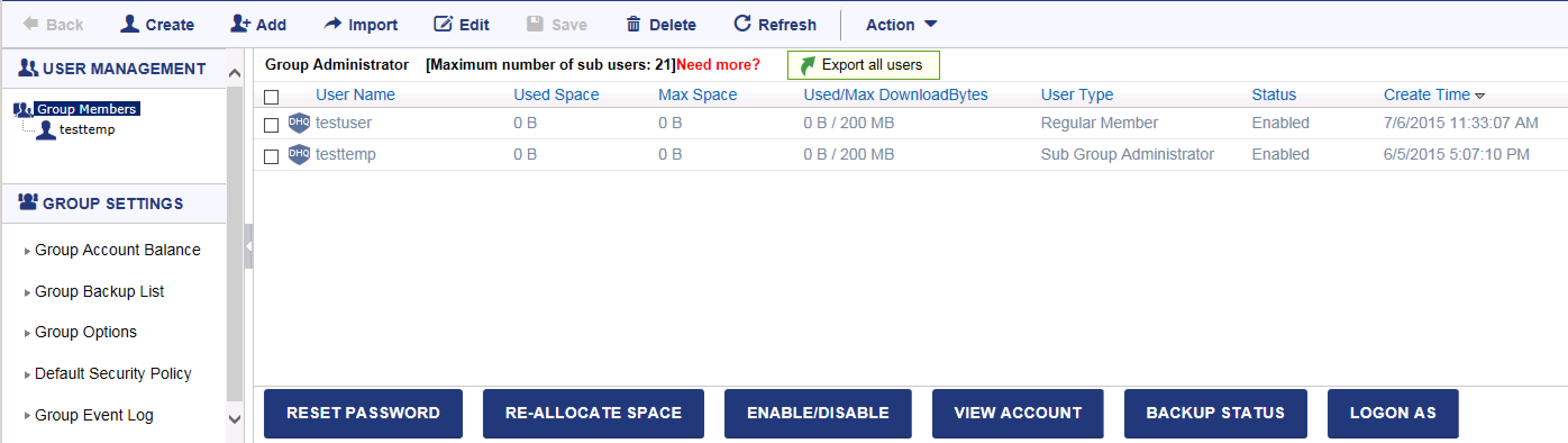
Task: Open Default Security Policy settings
Action: click(x=113, y=373)
